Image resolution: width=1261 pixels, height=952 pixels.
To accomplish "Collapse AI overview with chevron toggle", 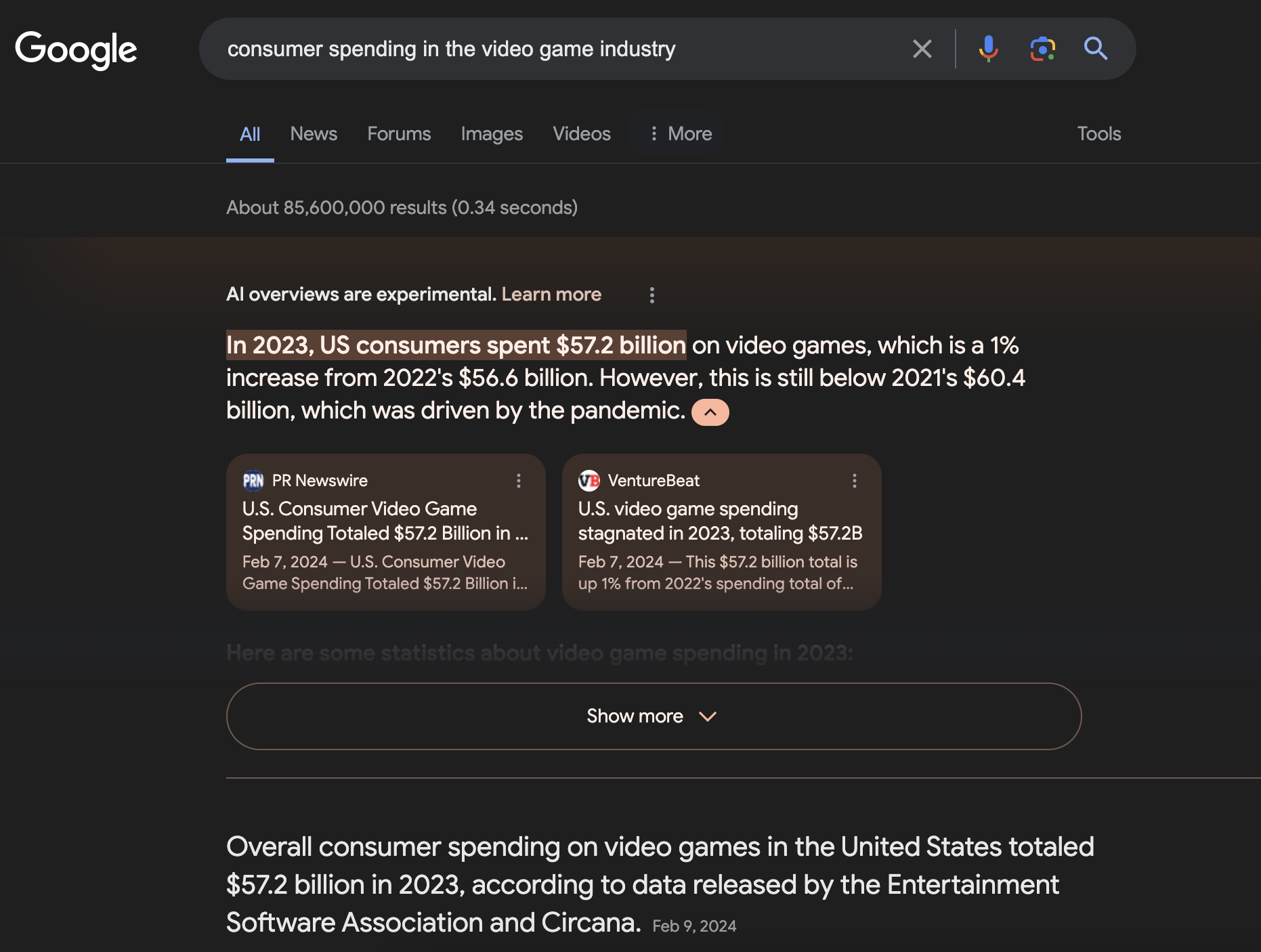I will (x=710, y=412).
